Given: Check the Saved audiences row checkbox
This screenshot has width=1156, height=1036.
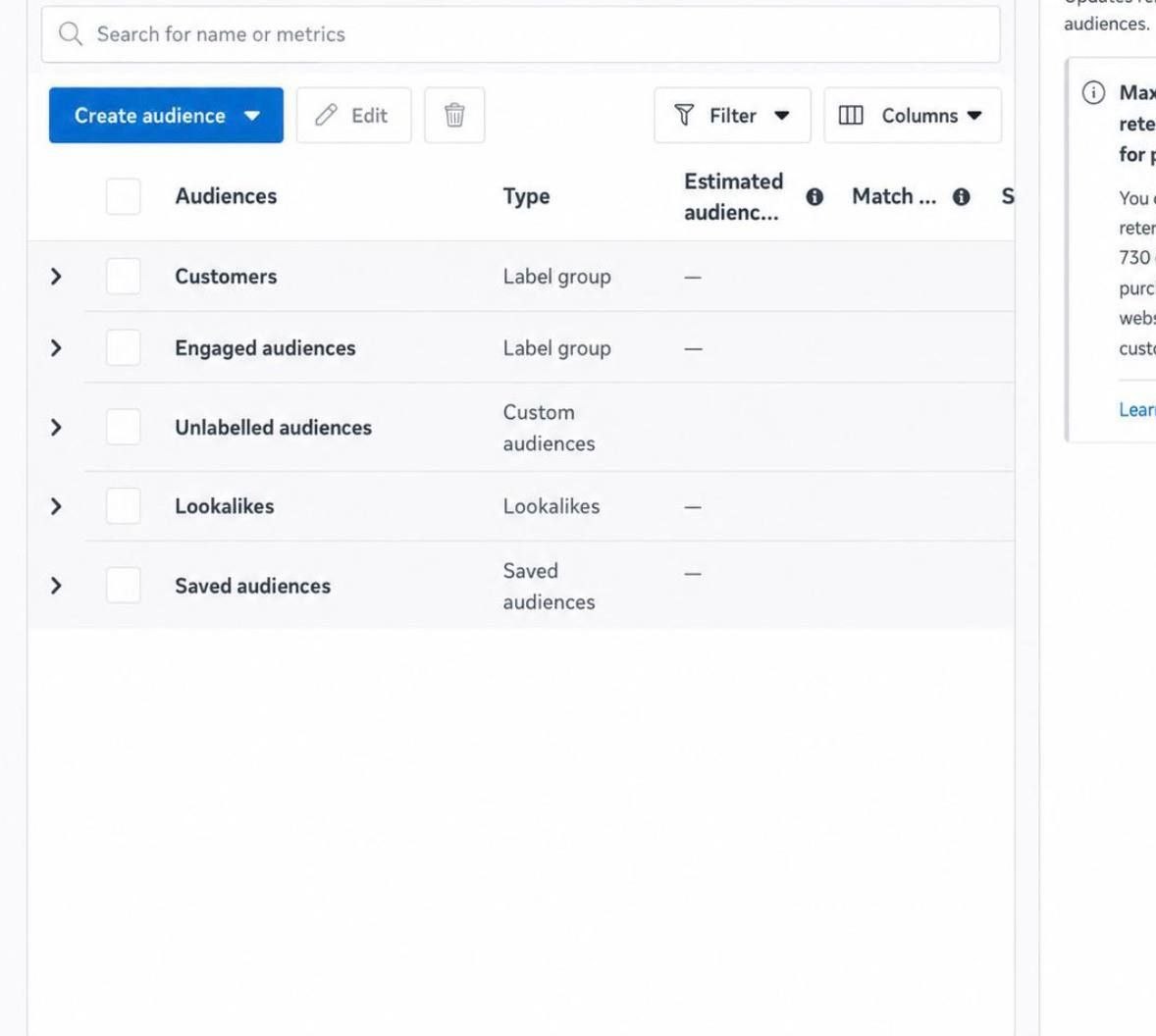Looking at the screenshot, I should tap(123, 586).
